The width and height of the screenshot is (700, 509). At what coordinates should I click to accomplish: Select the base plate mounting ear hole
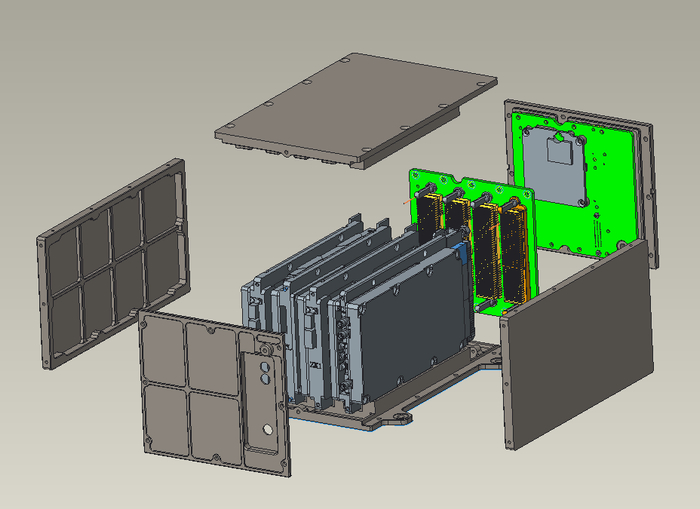click(x=401, y=418)
